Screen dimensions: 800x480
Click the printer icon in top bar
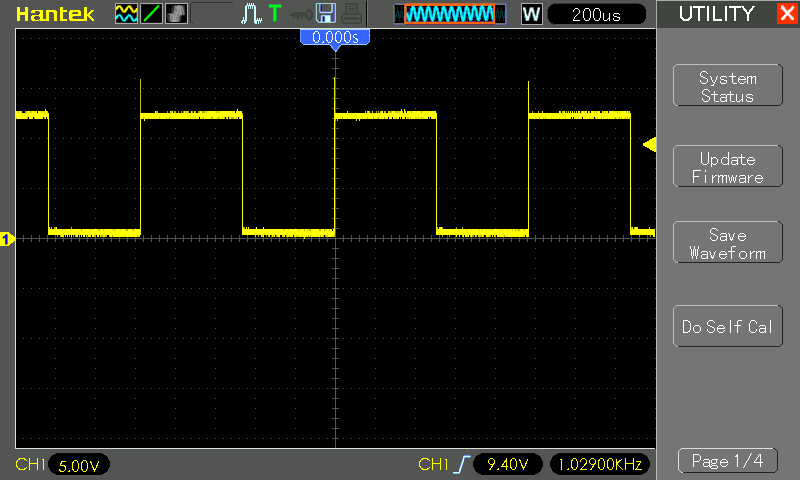349,14
